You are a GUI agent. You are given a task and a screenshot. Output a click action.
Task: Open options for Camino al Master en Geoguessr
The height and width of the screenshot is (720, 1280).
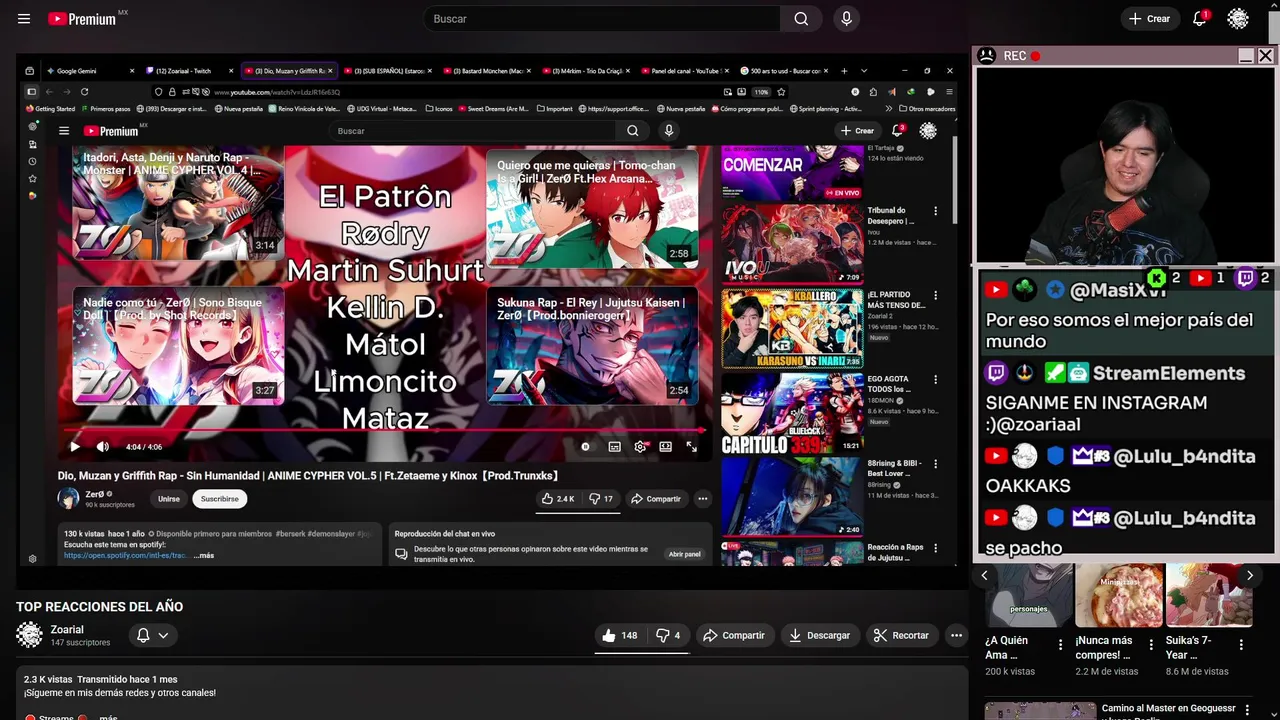pos(1248,711)
